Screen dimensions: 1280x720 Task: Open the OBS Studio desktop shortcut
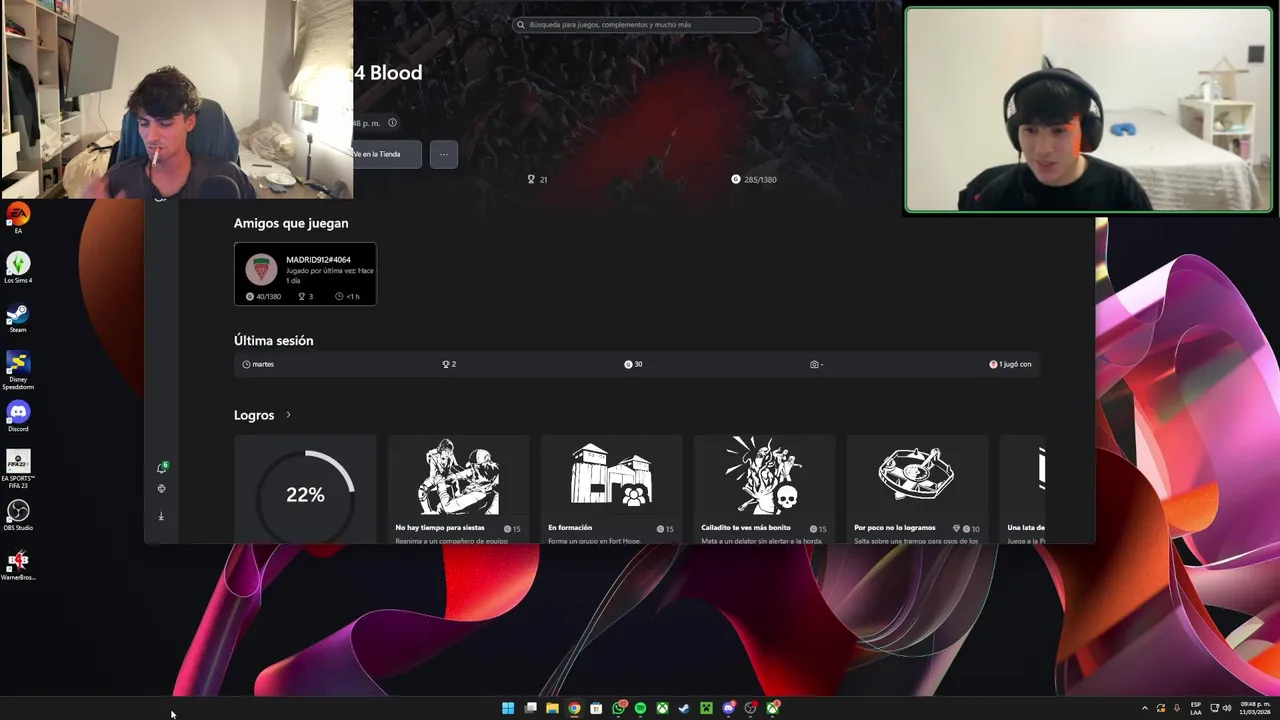point(18,515)
